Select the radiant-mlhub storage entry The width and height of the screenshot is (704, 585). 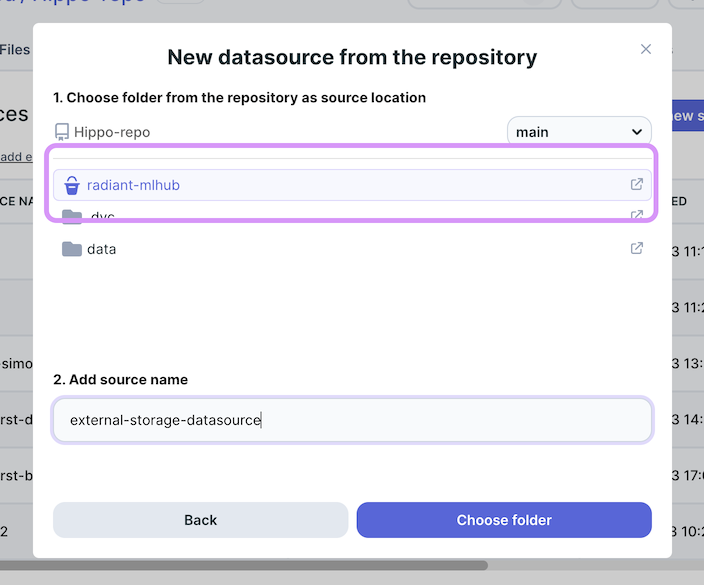[133, 185]
